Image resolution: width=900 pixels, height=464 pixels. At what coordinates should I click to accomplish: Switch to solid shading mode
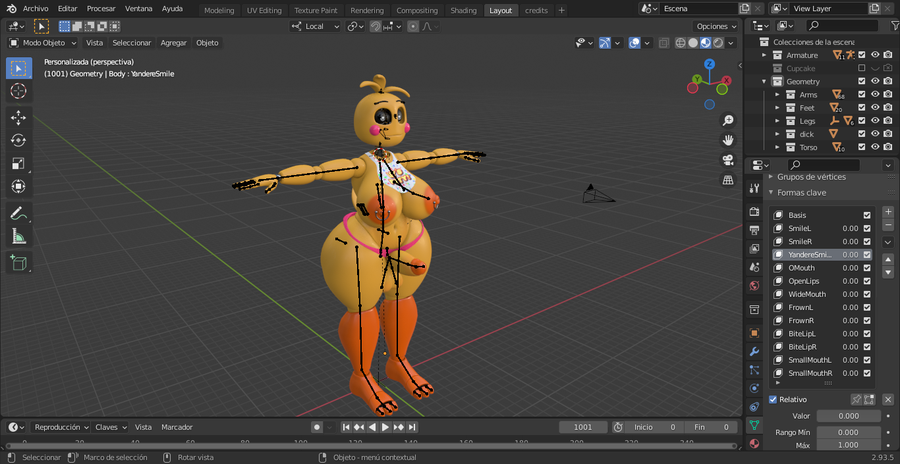click(693, 43)
